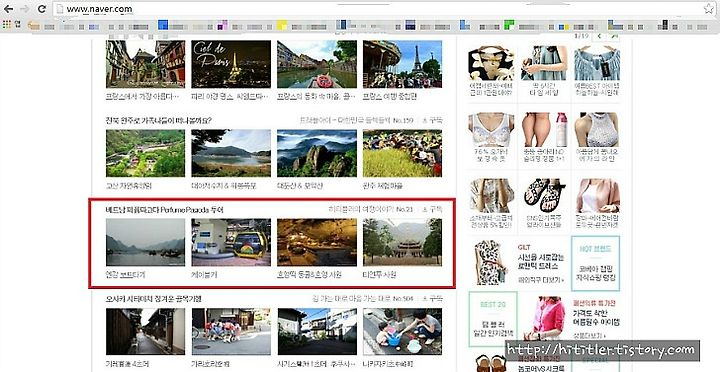This screenshot has width=720, height=372.
Task: Click the browser forward arrow
Action: [24, 9]
